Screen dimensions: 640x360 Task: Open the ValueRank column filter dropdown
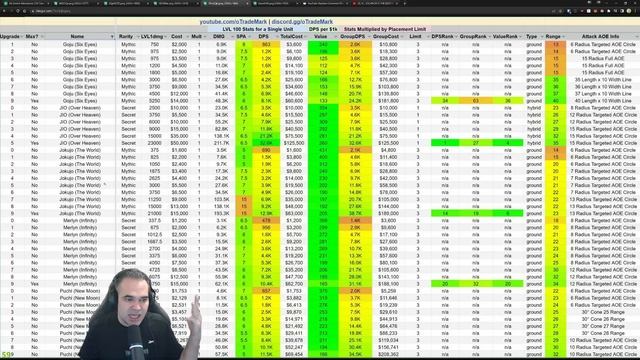(521, 37)
